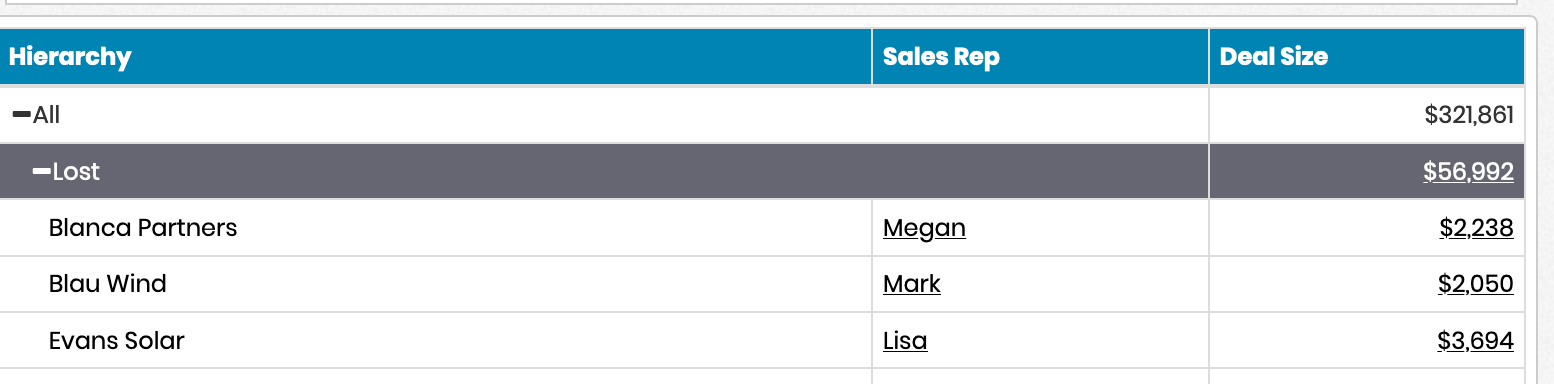Screen dimensions: 1554x384
Task: Sort by the Hierarchy column header
Action: pos(70,56)
